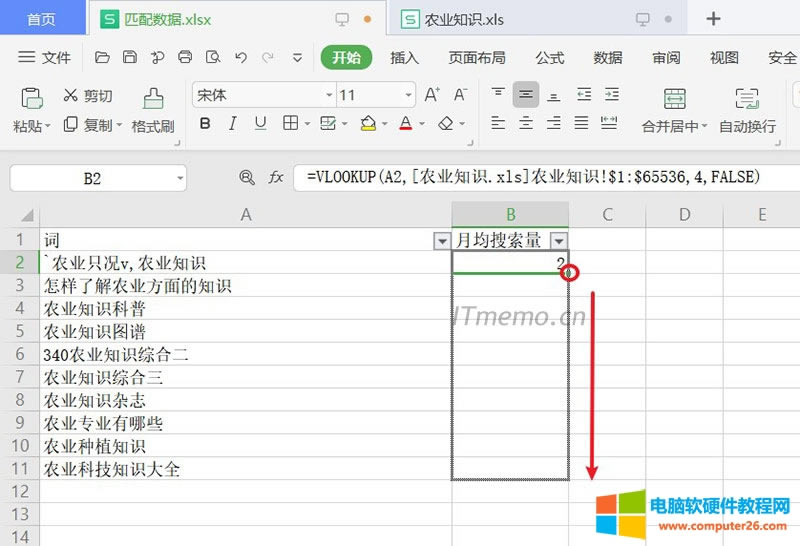Click the red font color button
The image size is (800, 546).
click(406, 124)
